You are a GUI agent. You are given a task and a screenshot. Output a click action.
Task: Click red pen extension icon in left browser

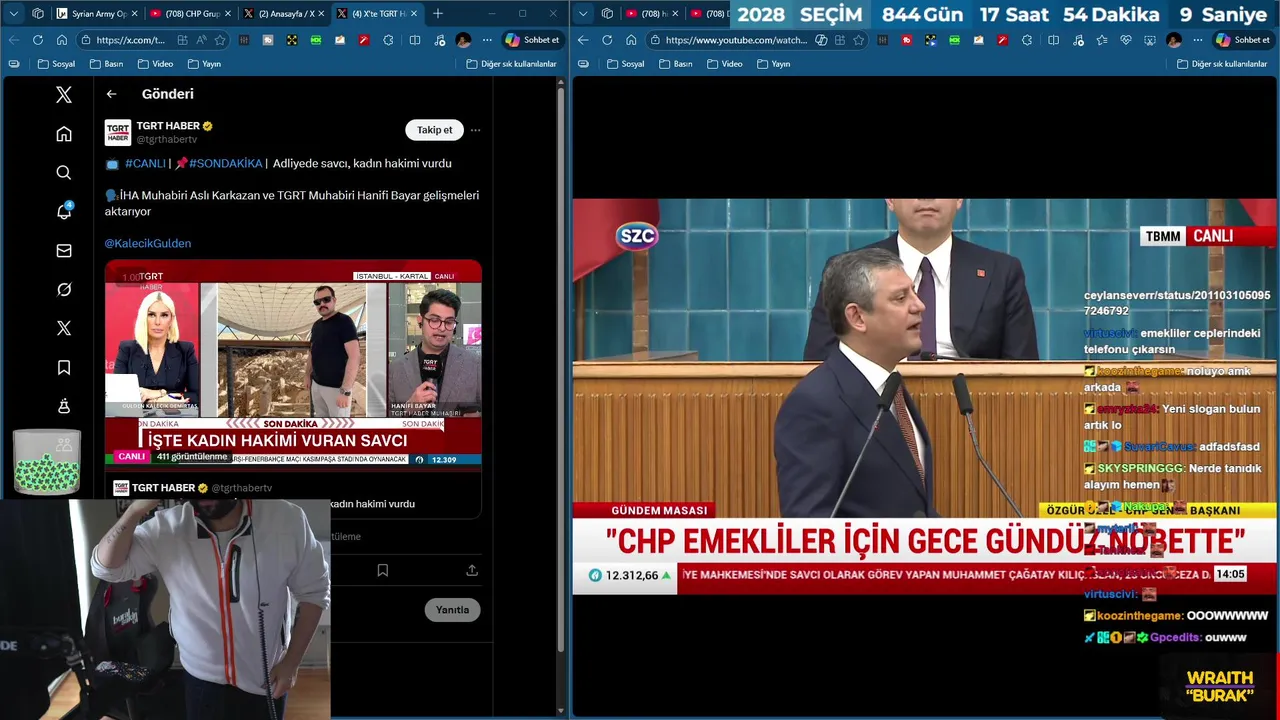[x=364, y=40]
